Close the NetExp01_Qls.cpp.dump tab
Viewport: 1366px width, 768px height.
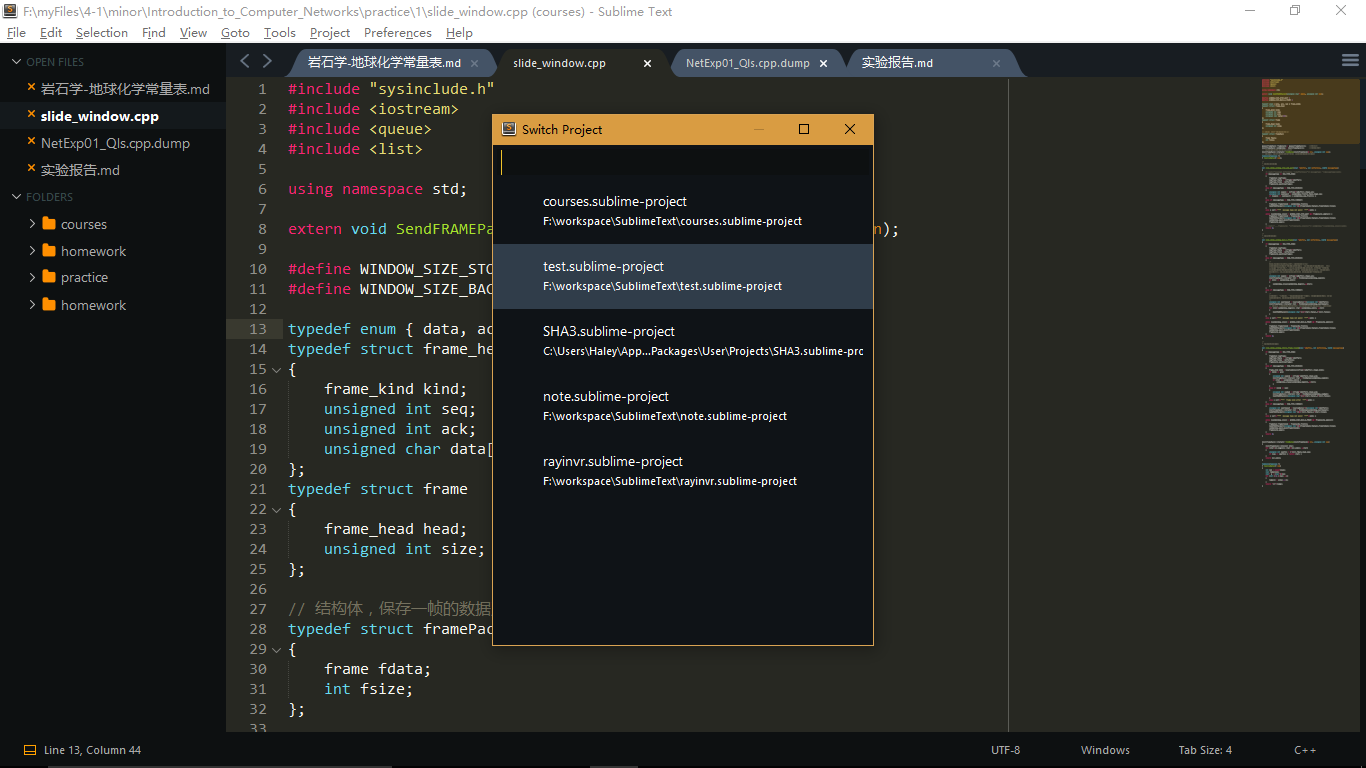pyautogui.click(x=824, y=63)
